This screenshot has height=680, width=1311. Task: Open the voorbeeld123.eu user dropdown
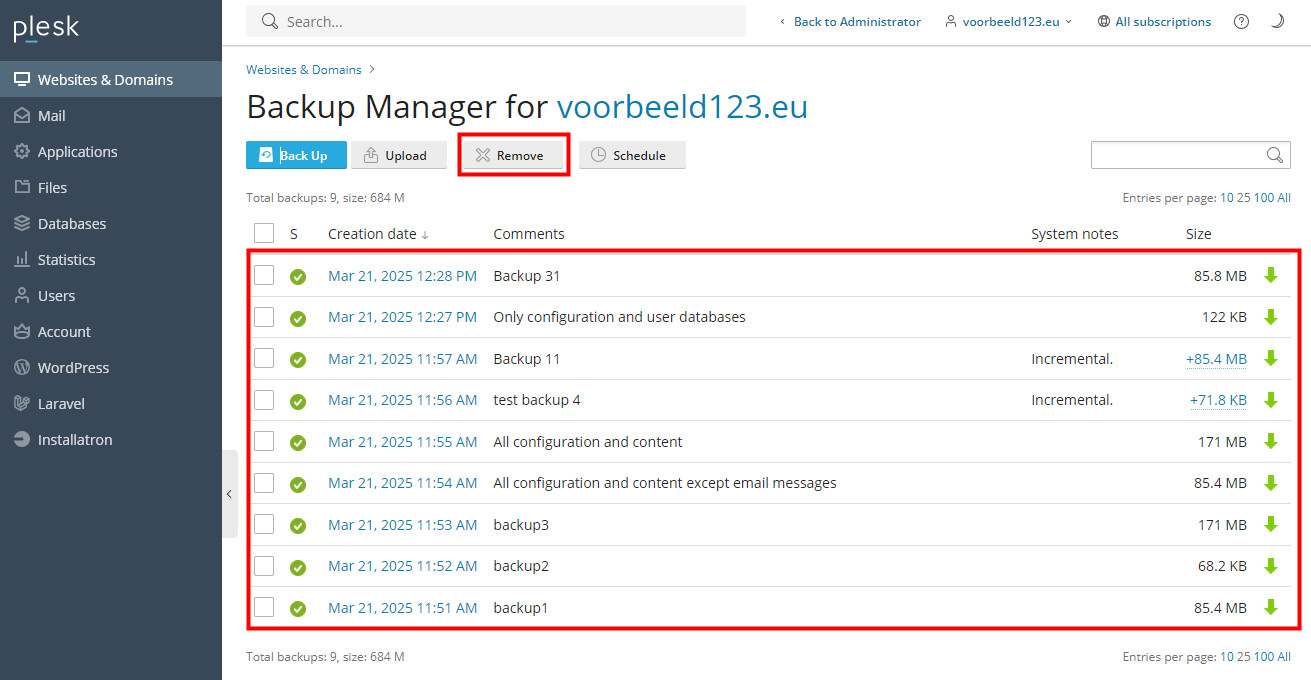pyautogui.click(x=1008, y=21)
